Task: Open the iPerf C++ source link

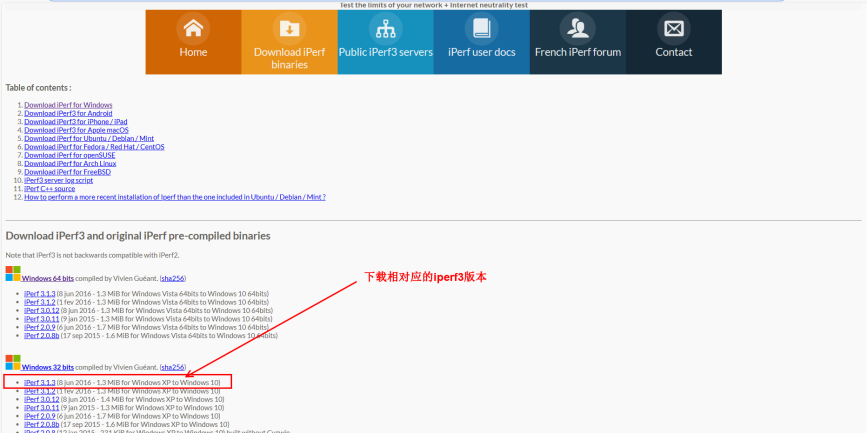Action: coord(50,188)
